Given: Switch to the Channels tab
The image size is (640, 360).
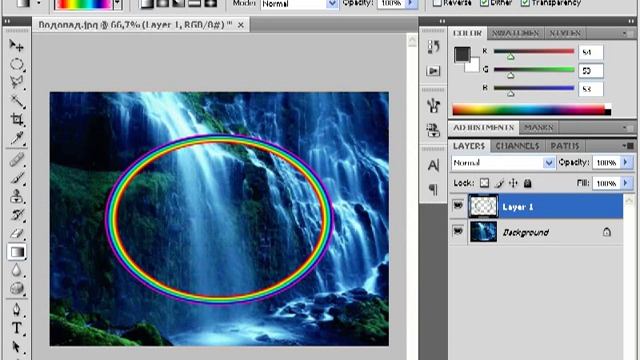Looking at the screenshot, I should click(x=518, y=146).
